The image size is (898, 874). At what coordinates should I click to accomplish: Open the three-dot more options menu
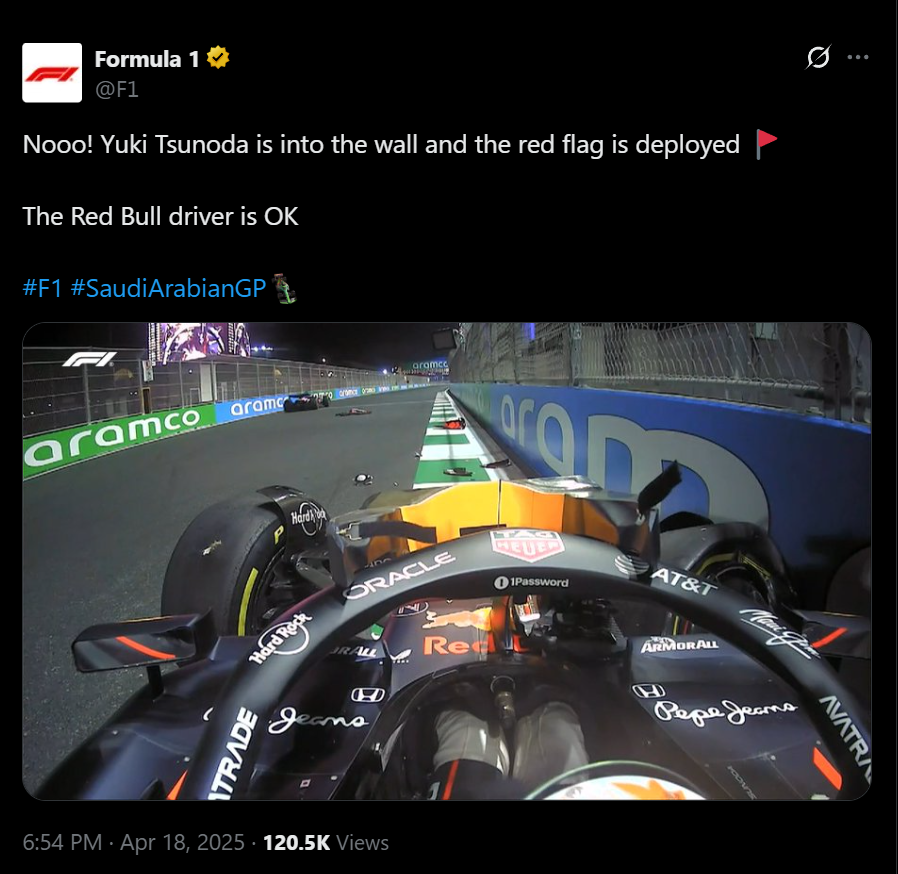[x=858, y=57]
